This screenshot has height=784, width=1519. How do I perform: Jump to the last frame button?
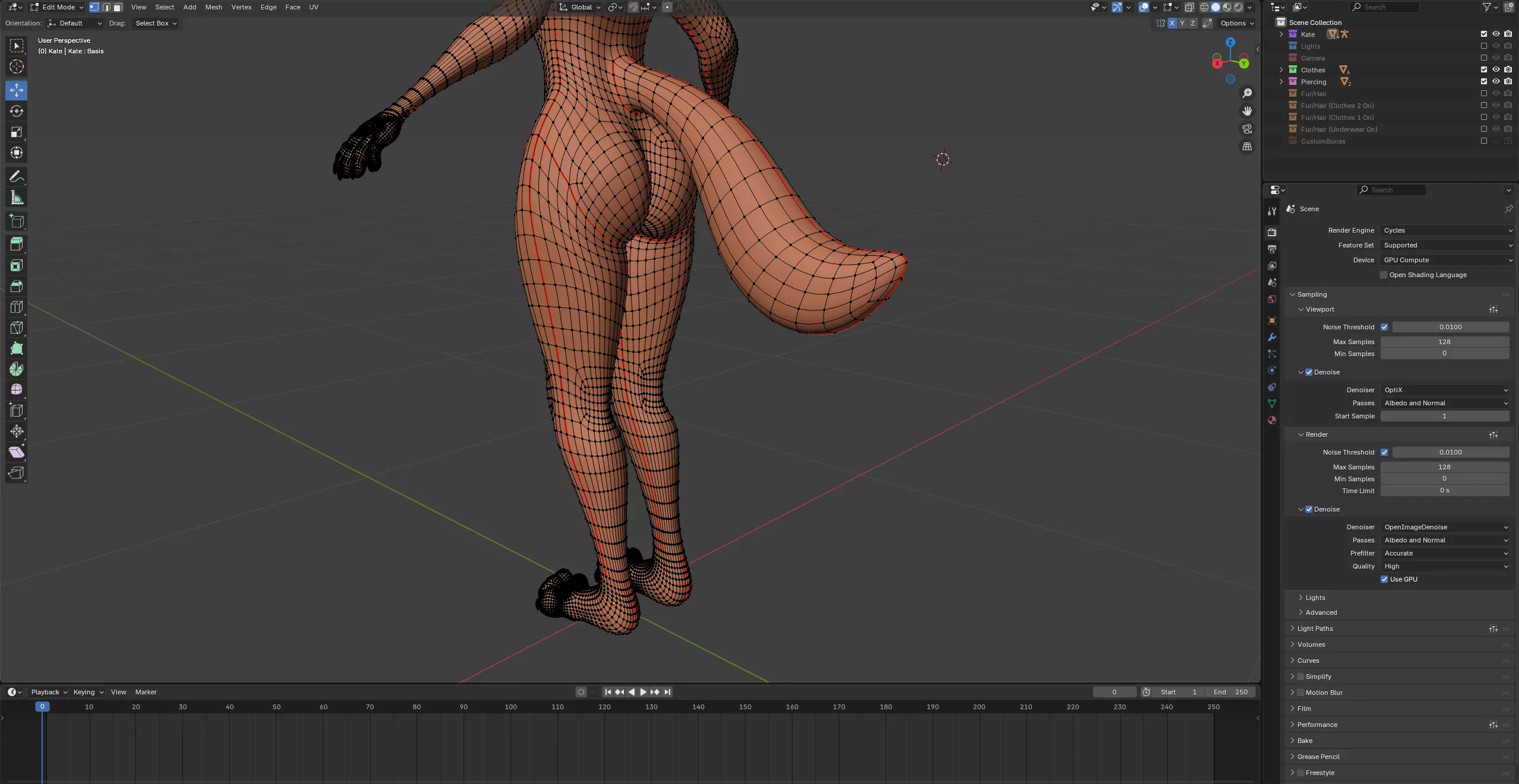click(667, 692)
